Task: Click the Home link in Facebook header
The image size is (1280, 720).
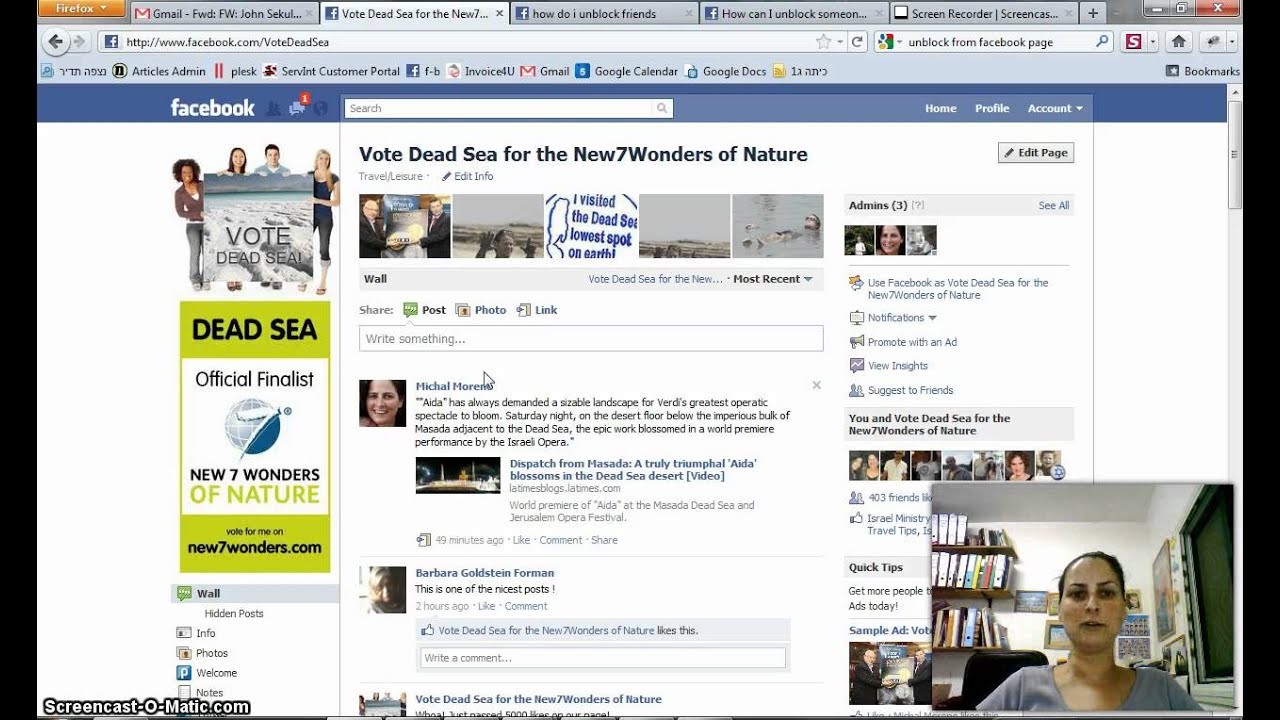Action: tap(940, 108)
